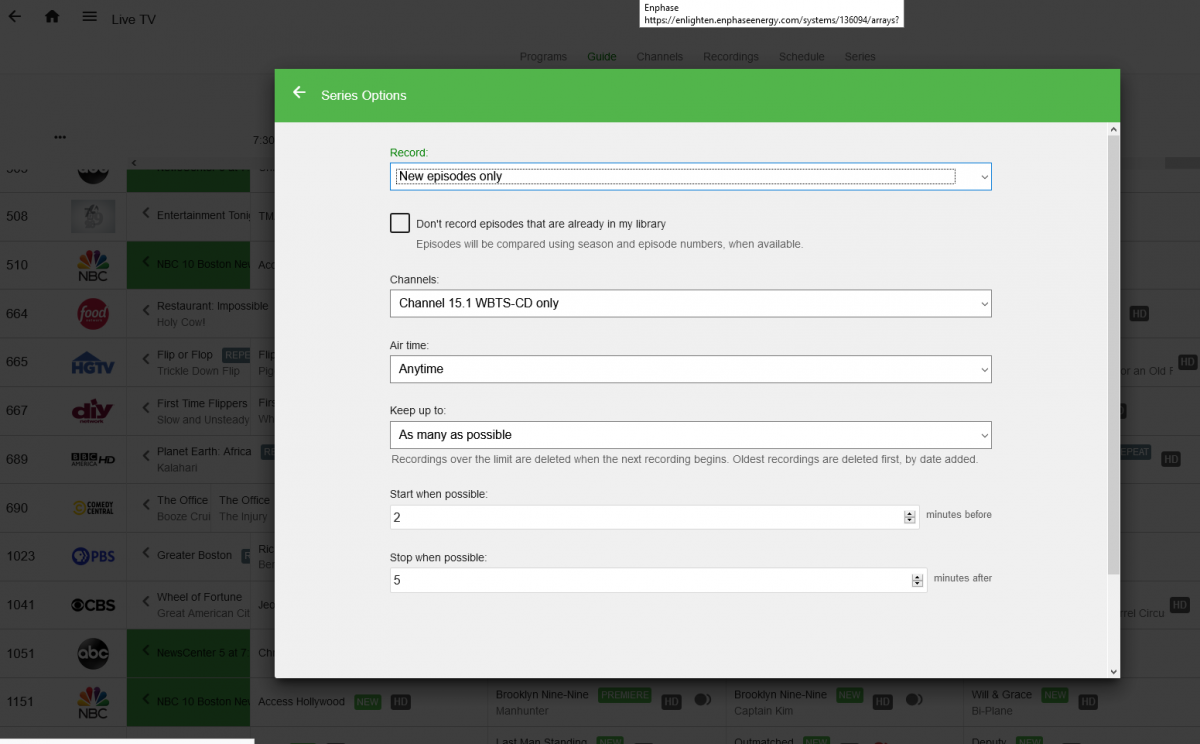Open the Entertainment Tonight guide entry
This screenshot has height=744, width=1200.
(x=189, y=216)
